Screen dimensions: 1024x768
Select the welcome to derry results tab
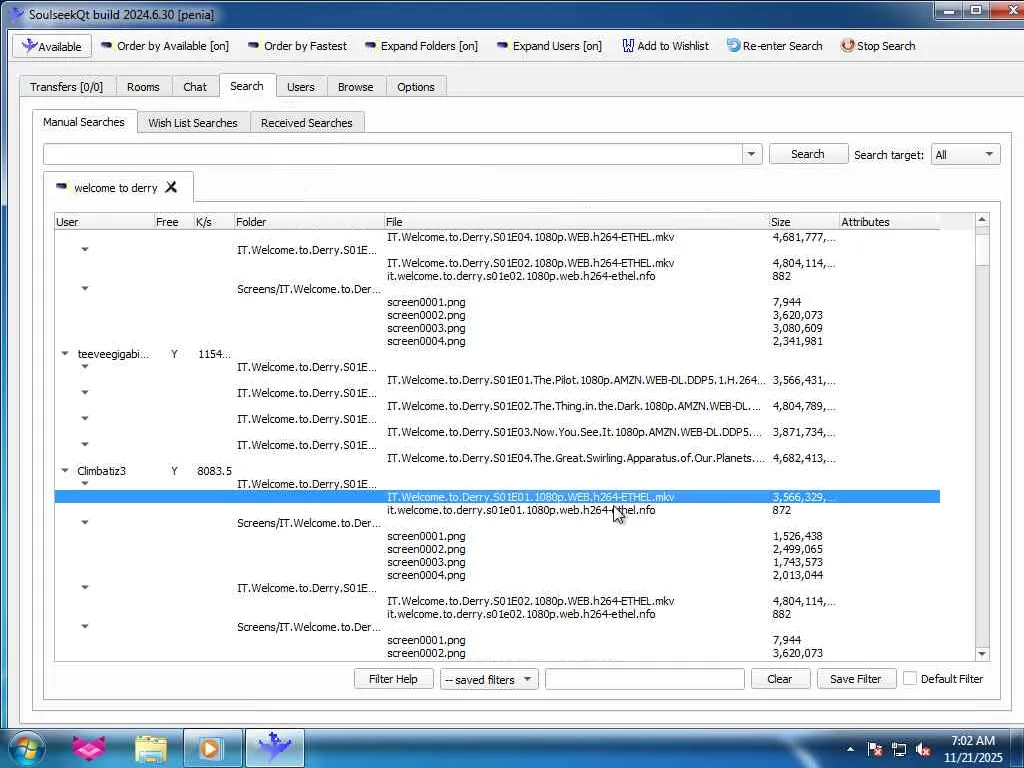(116, 188)
